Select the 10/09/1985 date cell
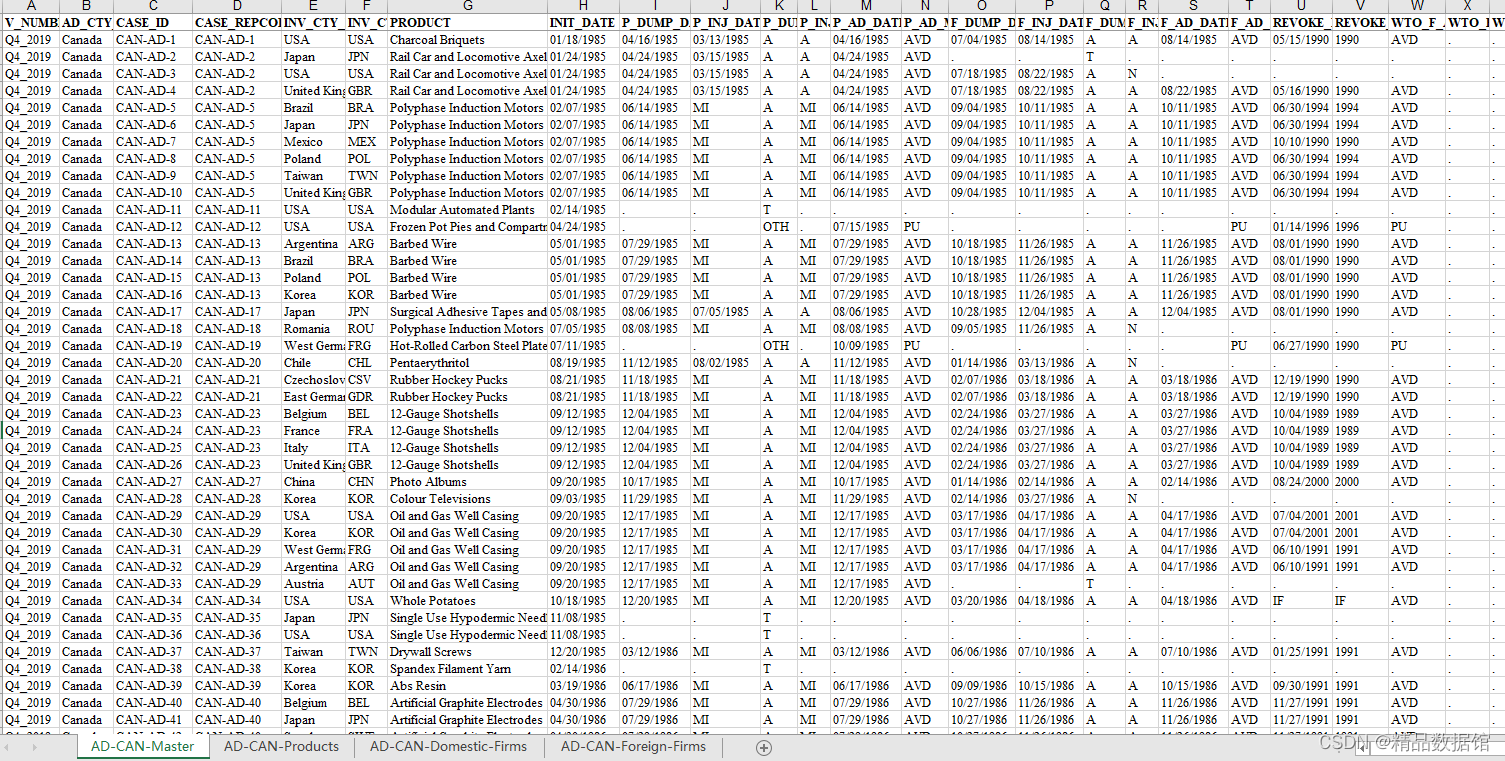The height and width of the screenshot is (761, 1505). 865,346
